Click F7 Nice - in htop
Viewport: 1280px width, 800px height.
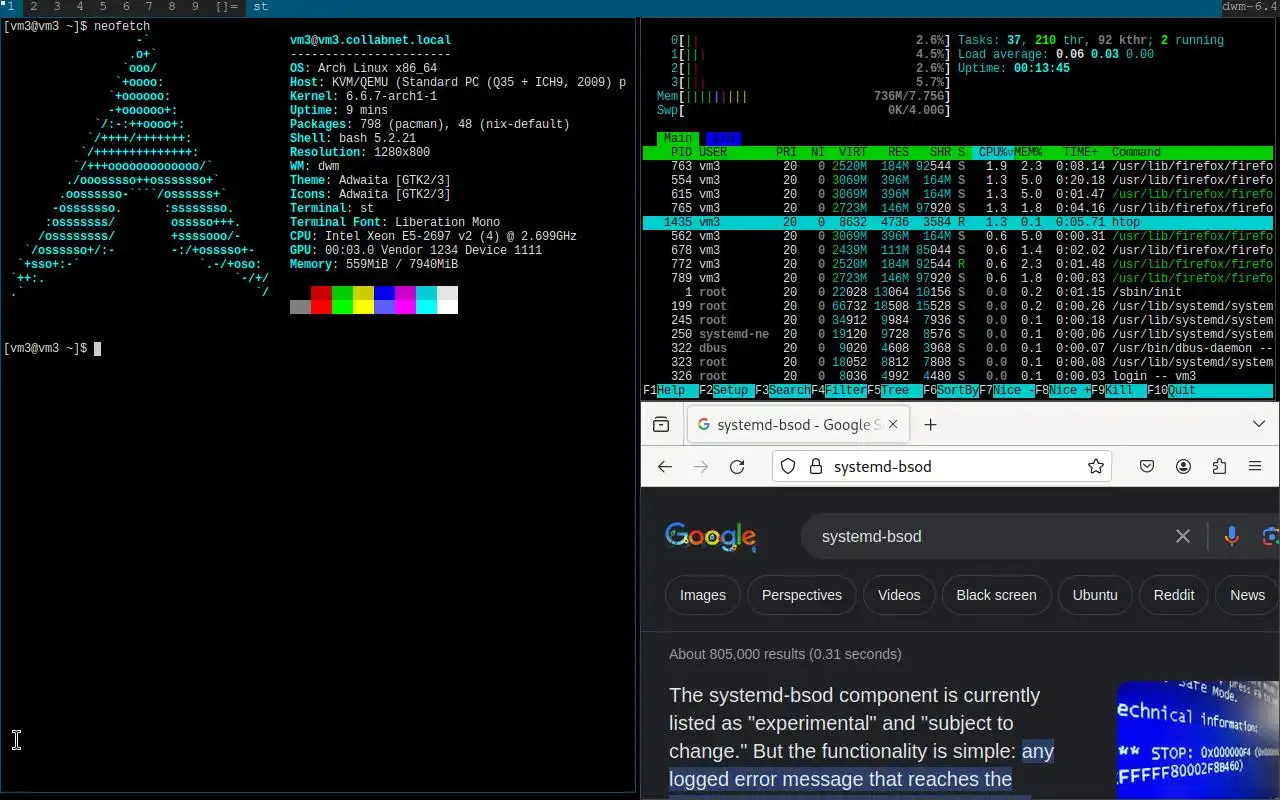pos(1007,390)
